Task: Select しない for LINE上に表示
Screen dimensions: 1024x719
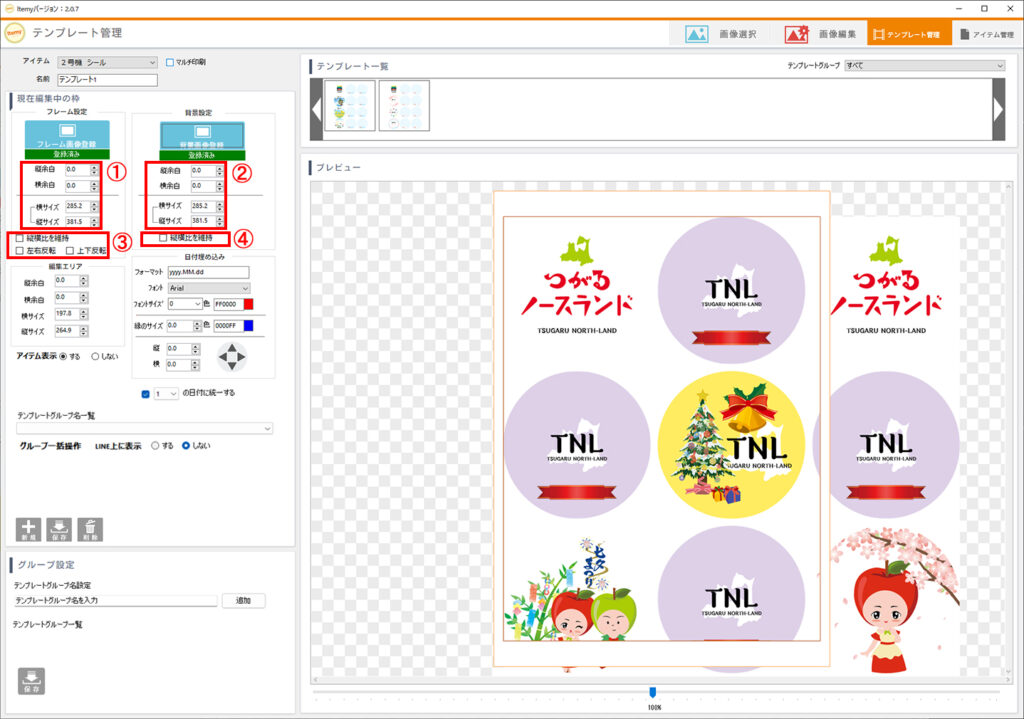Action: coord(186,446)
